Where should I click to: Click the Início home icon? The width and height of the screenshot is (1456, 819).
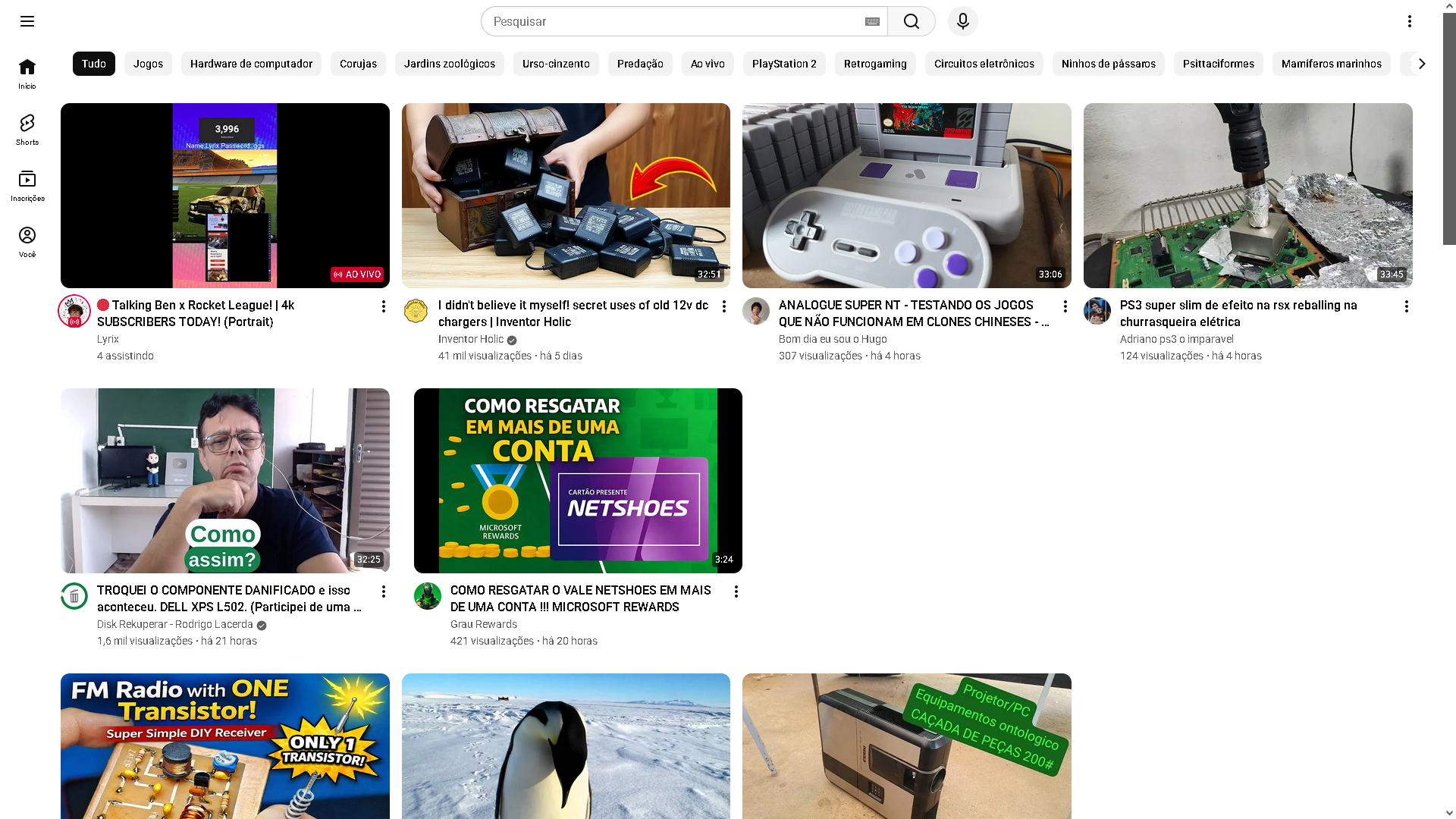(x=27, y=74)
